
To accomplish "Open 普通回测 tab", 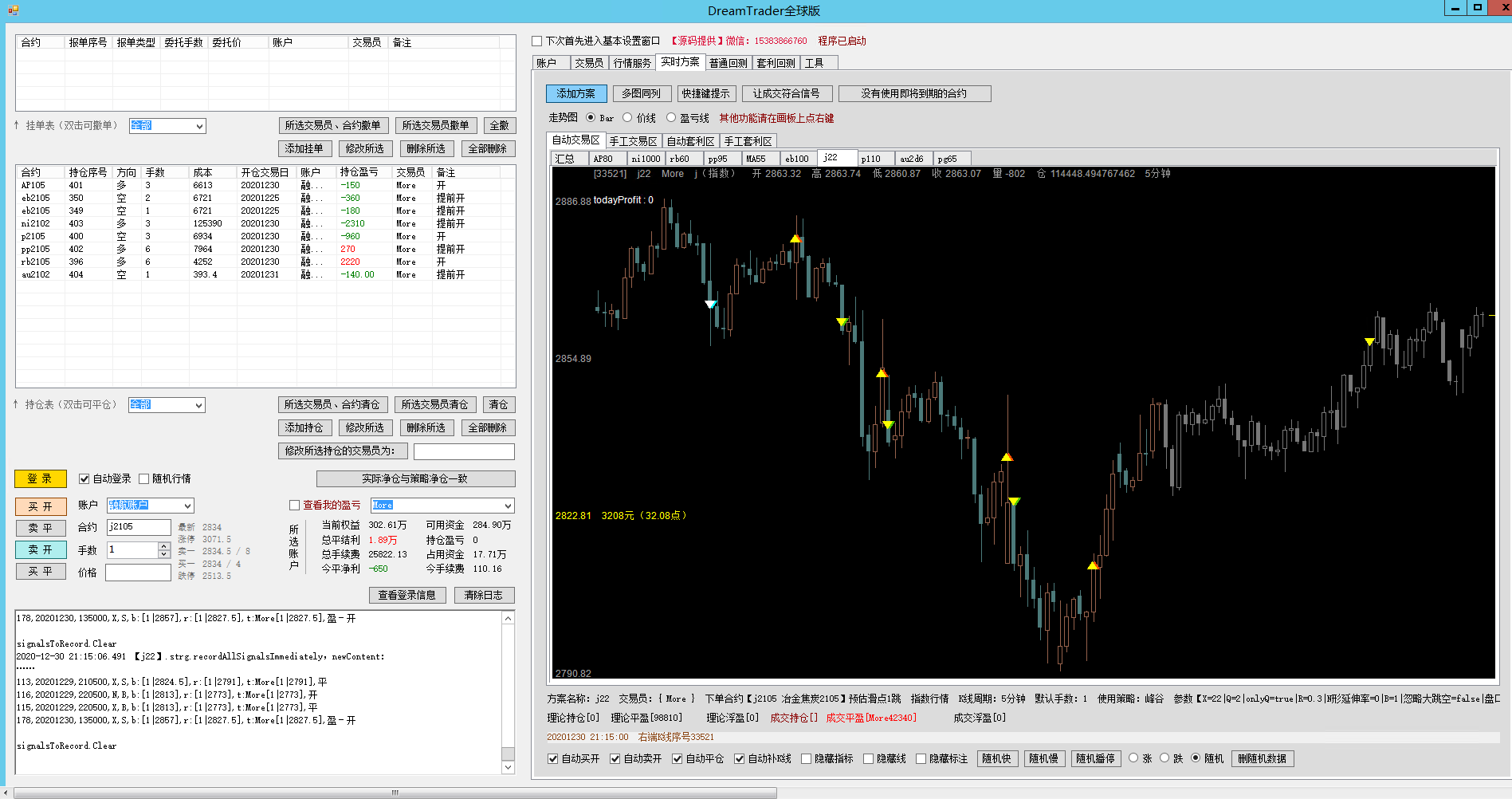I will (729, 63).
